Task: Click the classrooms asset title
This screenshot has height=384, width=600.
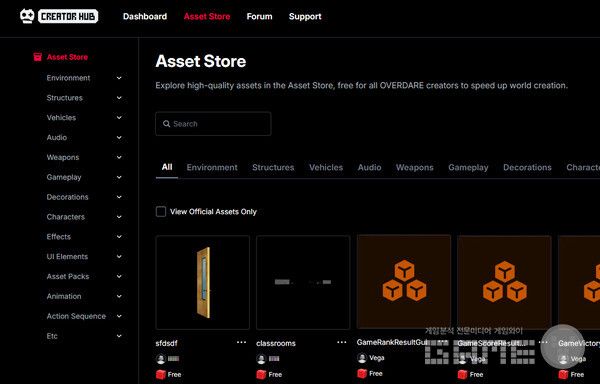Action: (276, 343)
